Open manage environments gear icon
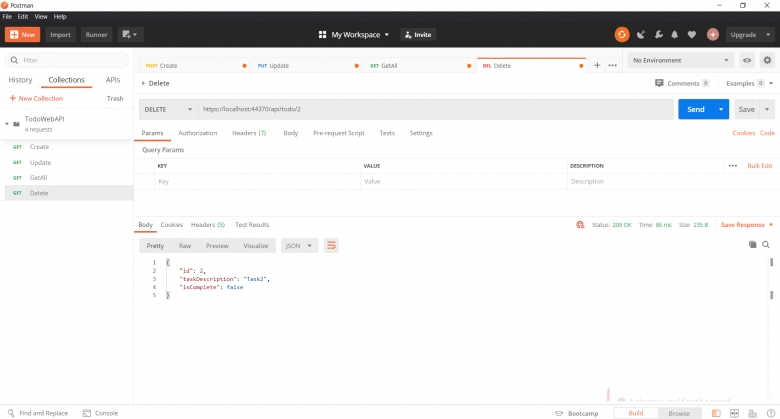This screenshot has width=780, height=419. click(767, 60)
